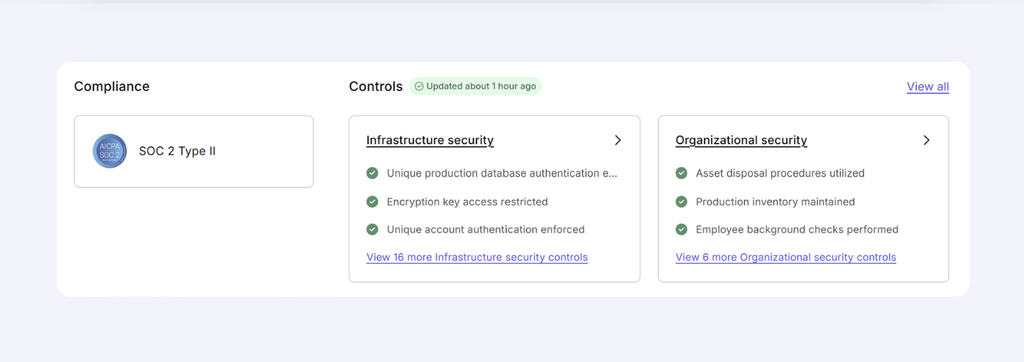Viewport: 1024px width, 362px height.
Task: Click View 16 more Infrastructure security controls
Action: (x=477, y=257)
